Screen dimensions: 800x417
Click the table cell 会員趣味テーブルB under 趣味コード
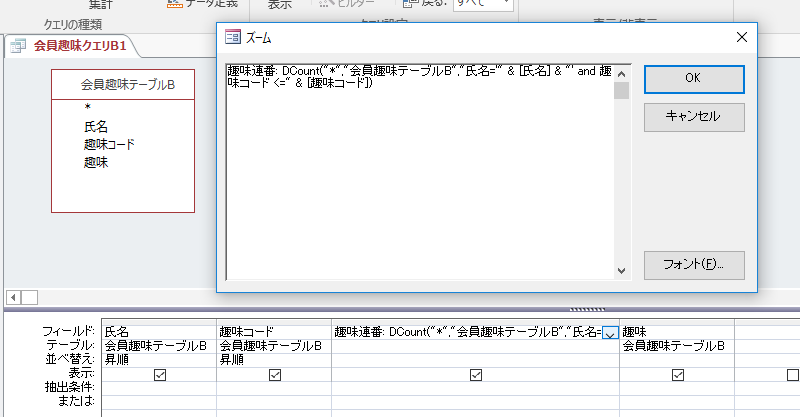pos(274,346)
